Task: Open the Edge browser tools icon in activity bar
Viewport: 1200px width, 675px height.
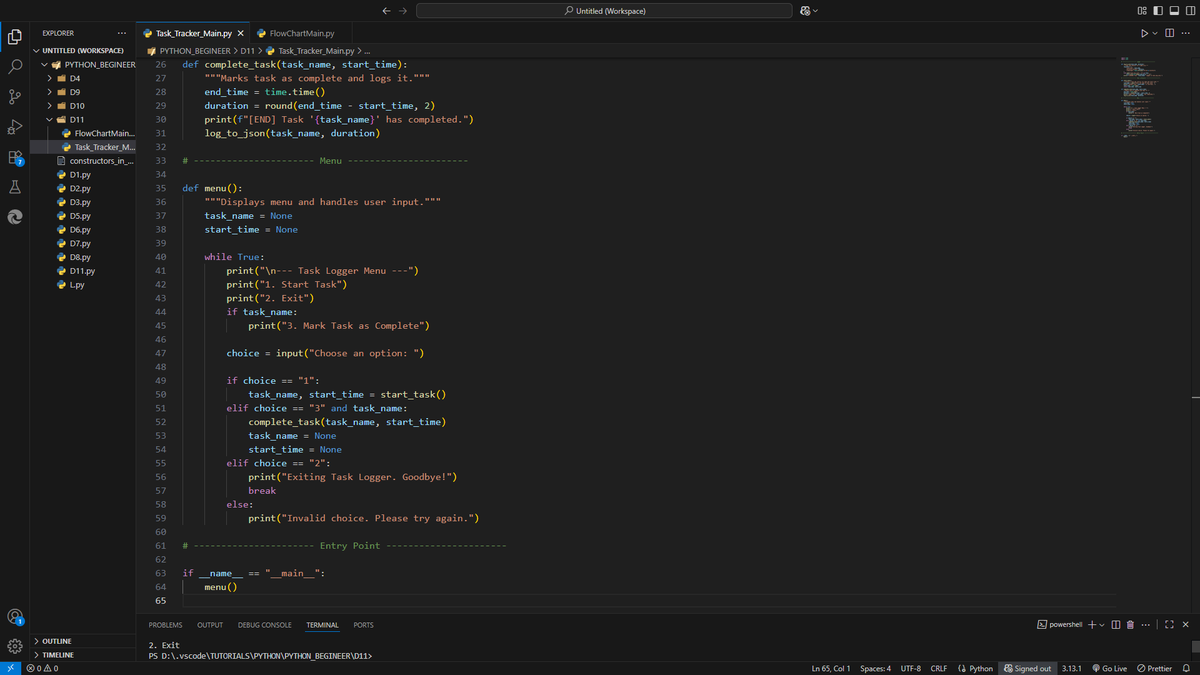Action: [x=15, y=217]
